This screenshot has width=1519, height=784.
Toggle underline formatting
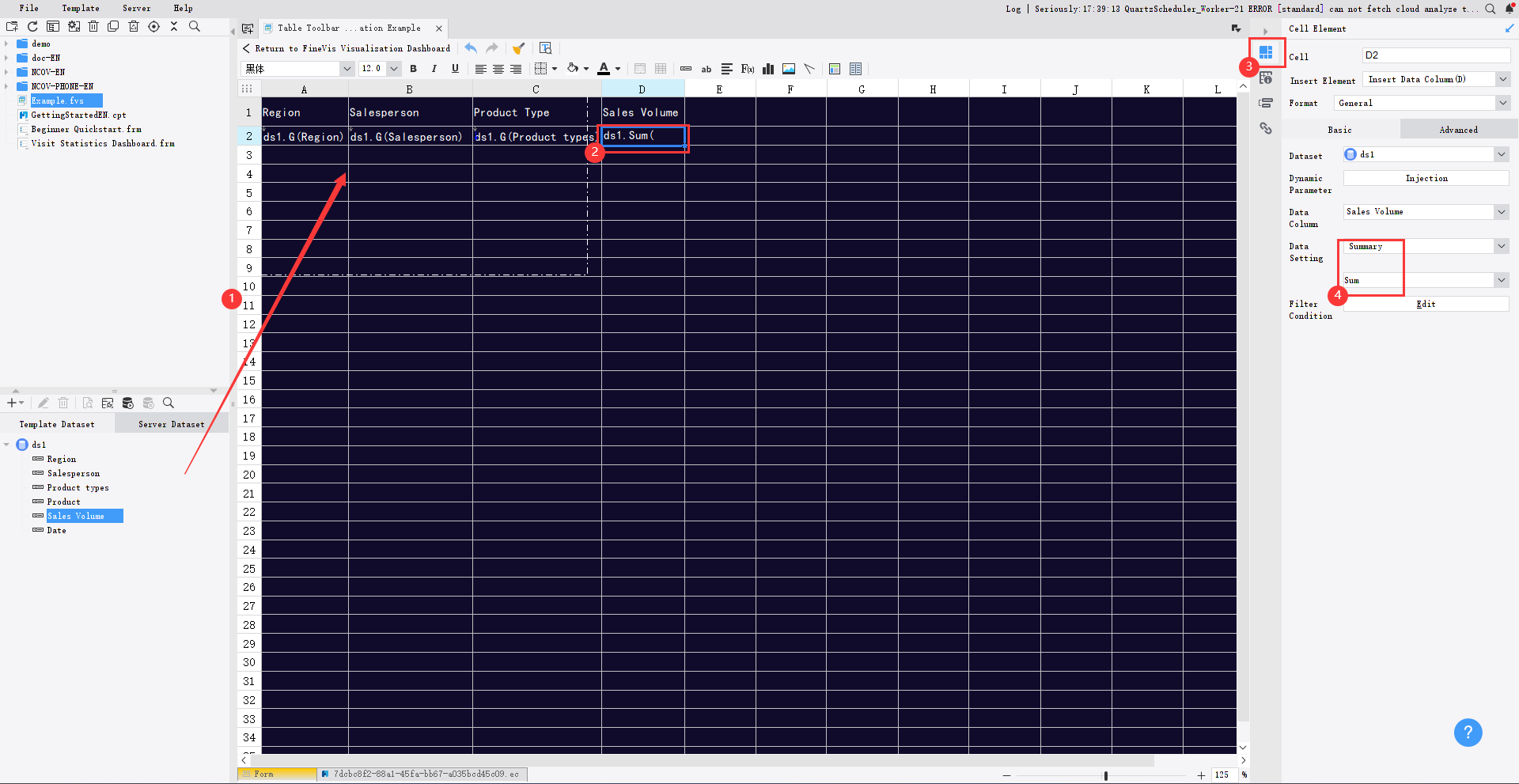[454, 69]
